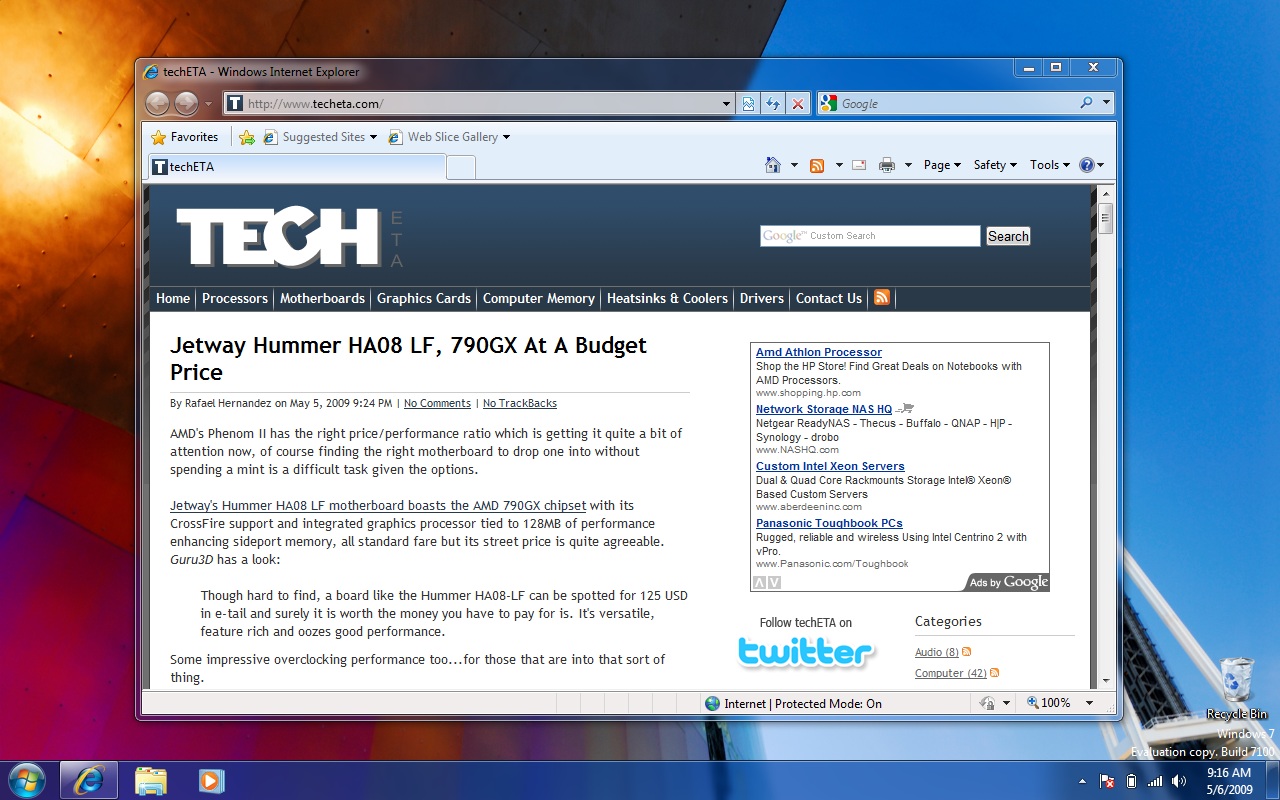Toggle Compatibility View icon
This screenshot has height=800, width=1280.
(748, 103)
